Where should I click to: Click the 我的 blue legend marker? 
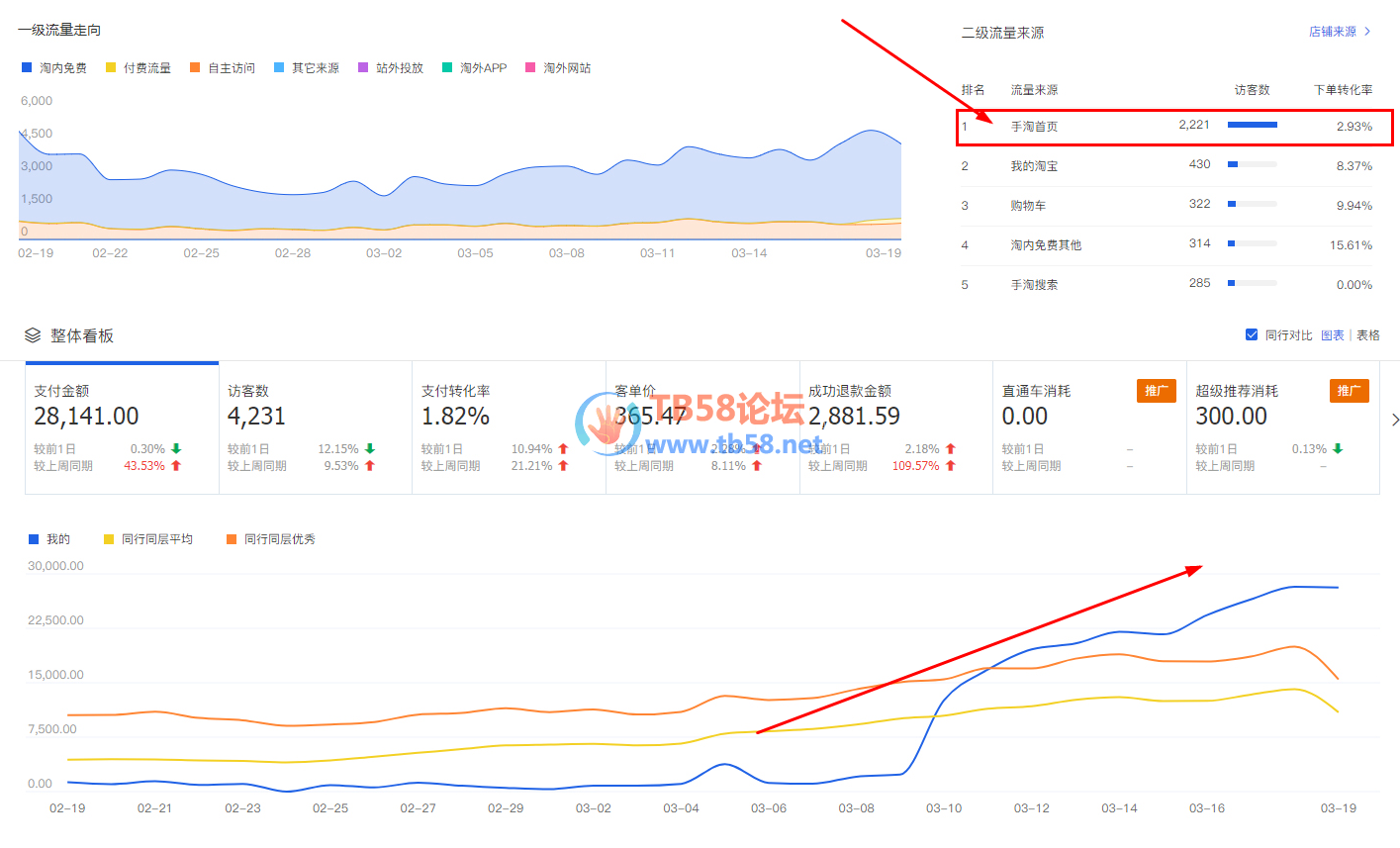[x=34, y=539]
